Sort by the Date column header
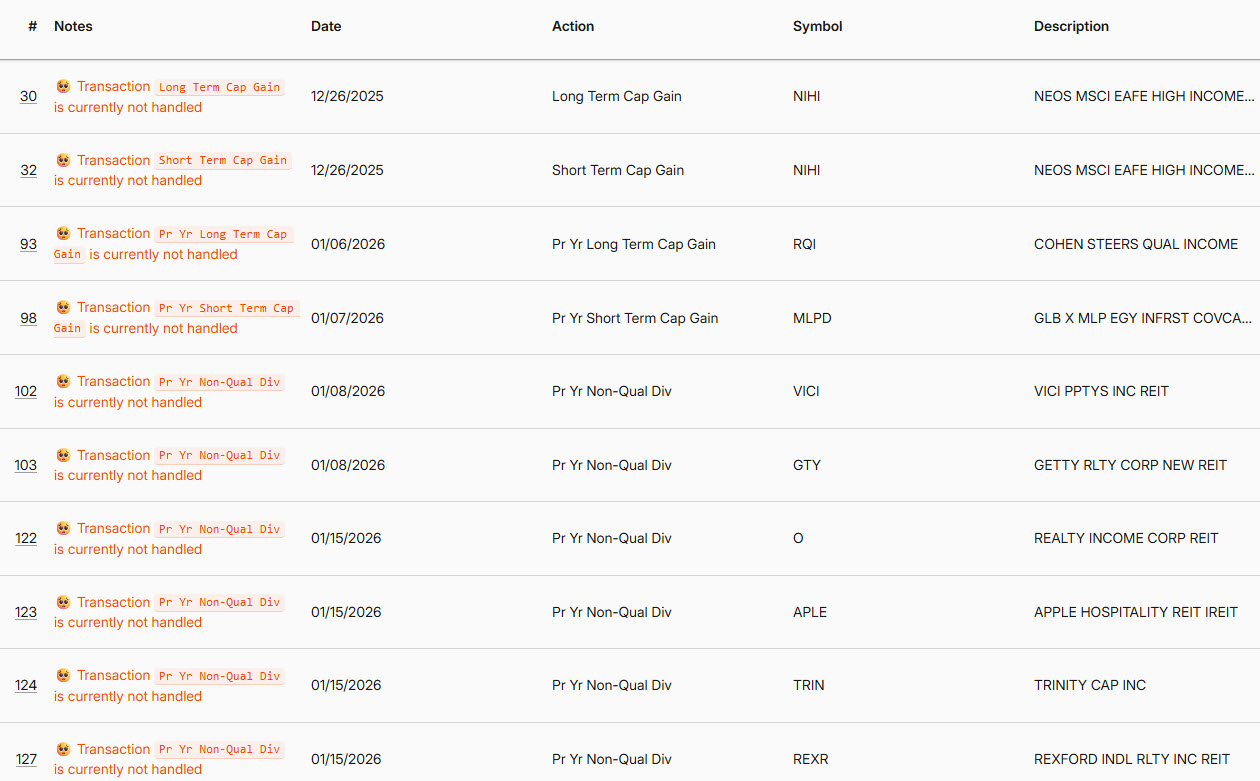This screenshot has height=781, width=1260. point(326,27)
